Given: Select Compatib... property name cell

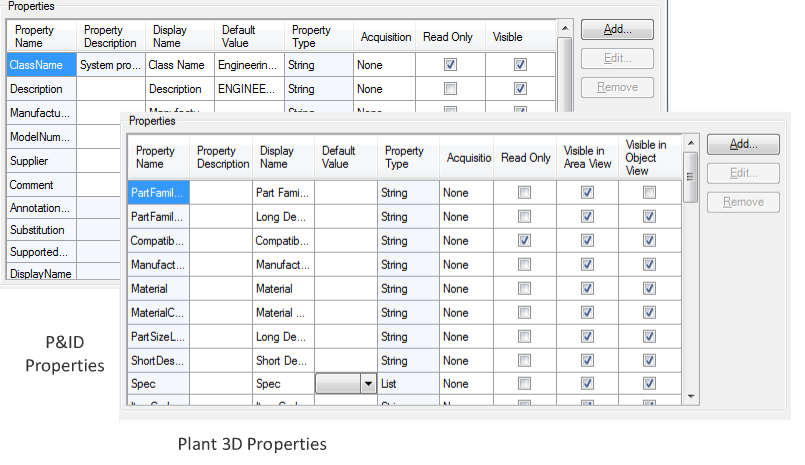Looking at the screenshot, I should coord(159,240).
